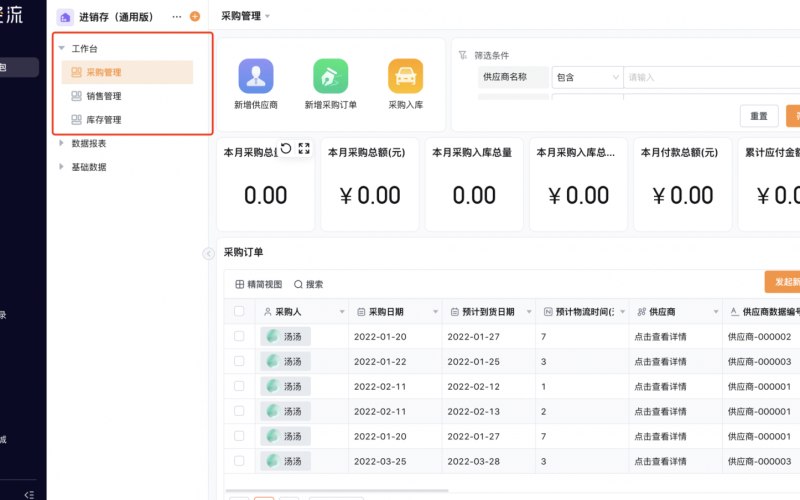
Task: Collapse the sidebar with the round arrow handle
Action: click(x=208, y=254)
